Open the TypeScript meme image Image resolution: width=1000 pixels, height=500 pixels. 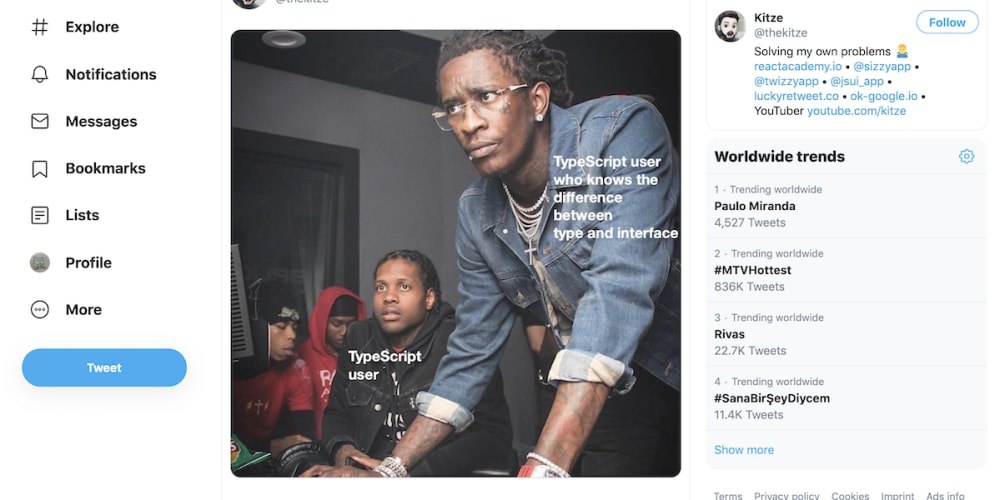pyautogui.click(x=455, y=253)
